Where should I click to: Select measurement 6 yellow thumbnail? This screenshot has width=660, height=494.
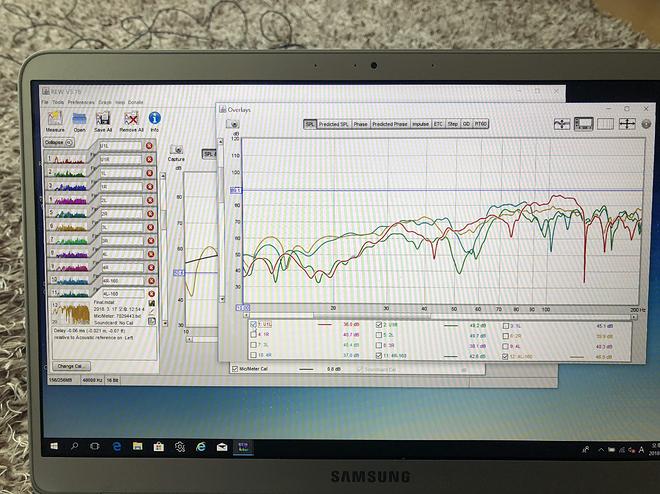(69, 227)
